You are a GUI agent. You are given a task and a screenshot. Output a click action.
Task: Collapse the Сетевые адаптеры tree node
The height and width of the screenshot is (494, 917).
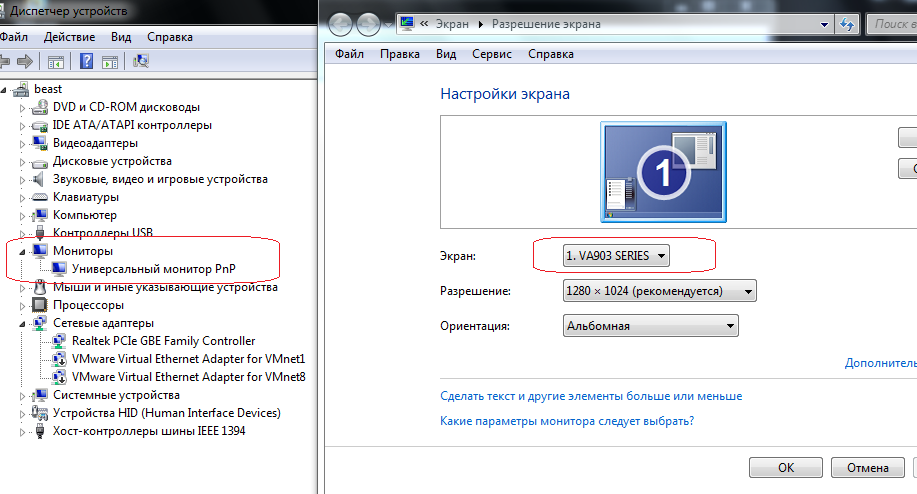(x=22, y=324)
